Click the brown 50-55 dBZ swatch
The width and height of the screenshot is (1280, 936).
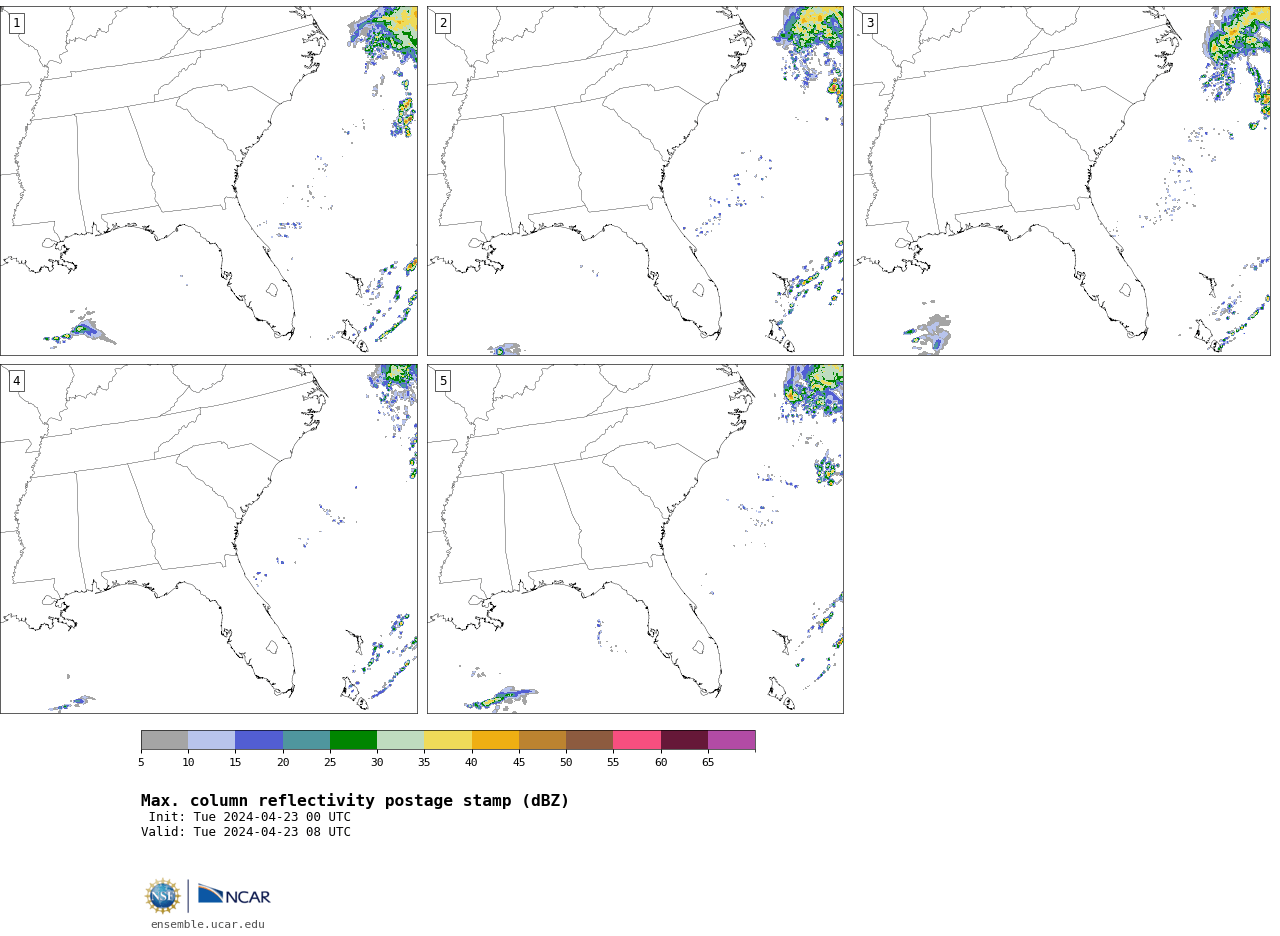(590, 740)
